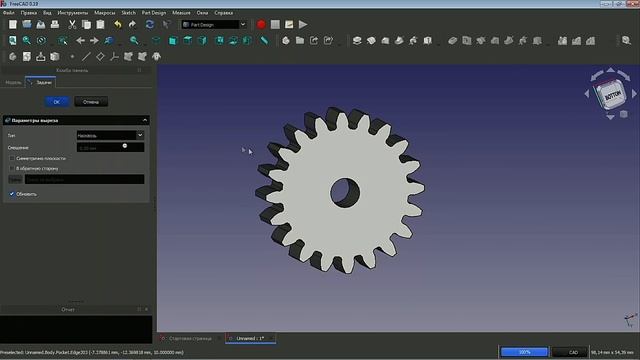Set top view cube icon
The height and width of the screenshot is (360, 640).
tap(188, 40)
